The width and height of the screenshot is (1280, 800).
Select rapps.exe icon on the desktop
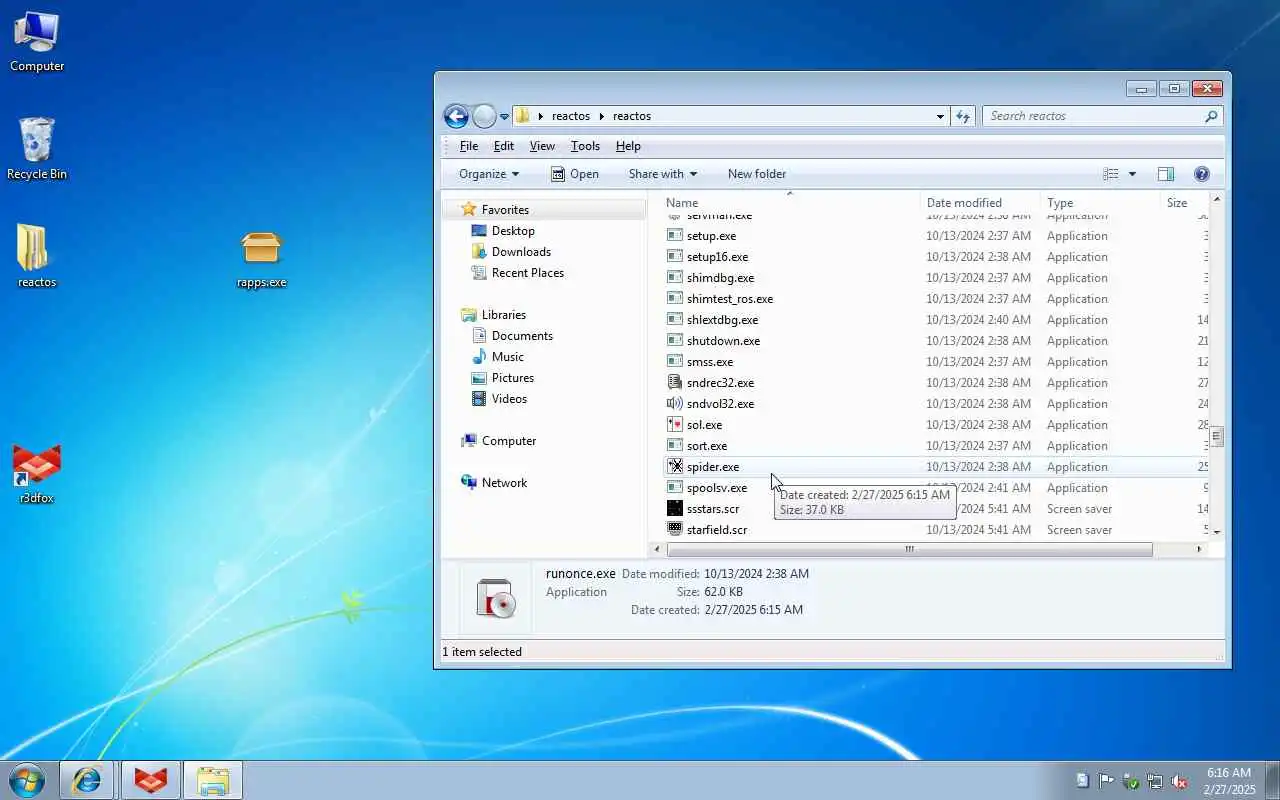(261, 258)
